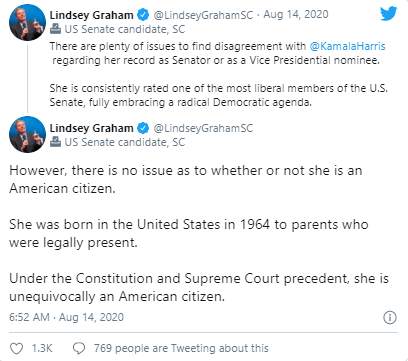Click the 1.3K likes count

tap(42, 348)
